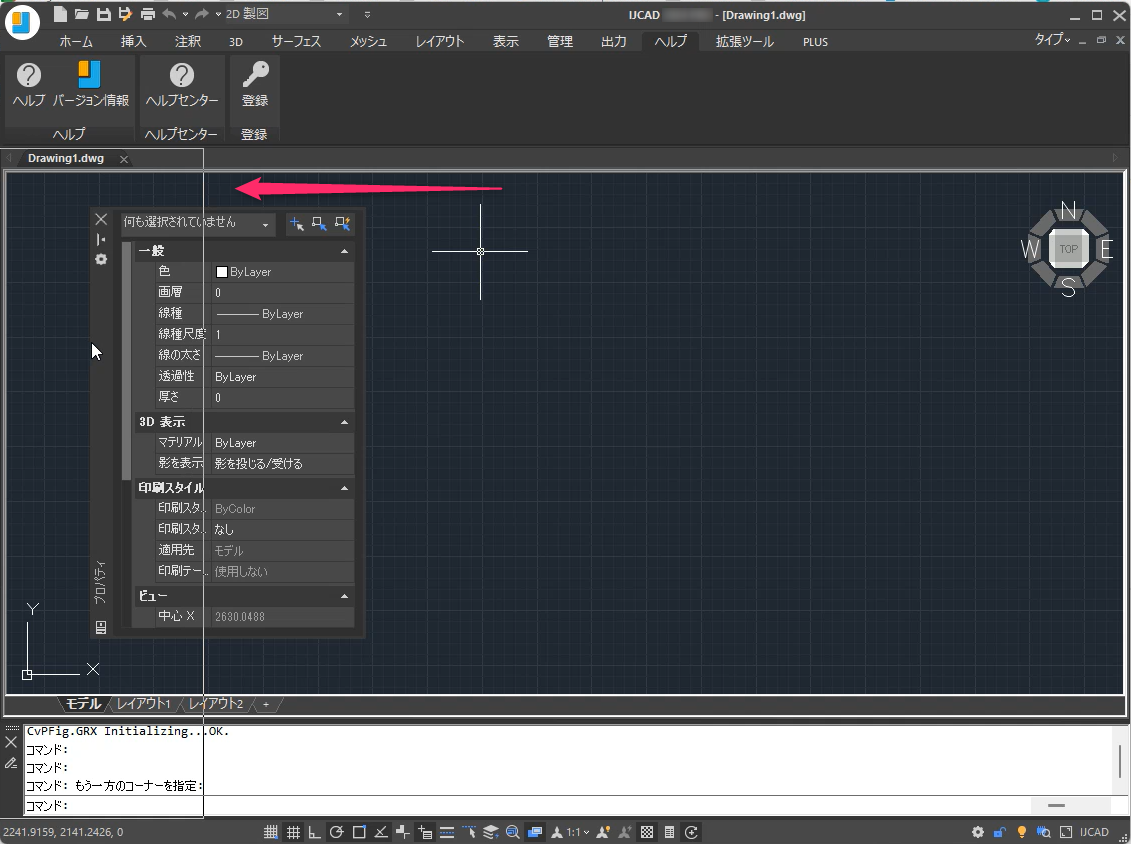Click the 線種 ByLayer value field
This screenshot has width=1131, height=844.
[283, 314]
